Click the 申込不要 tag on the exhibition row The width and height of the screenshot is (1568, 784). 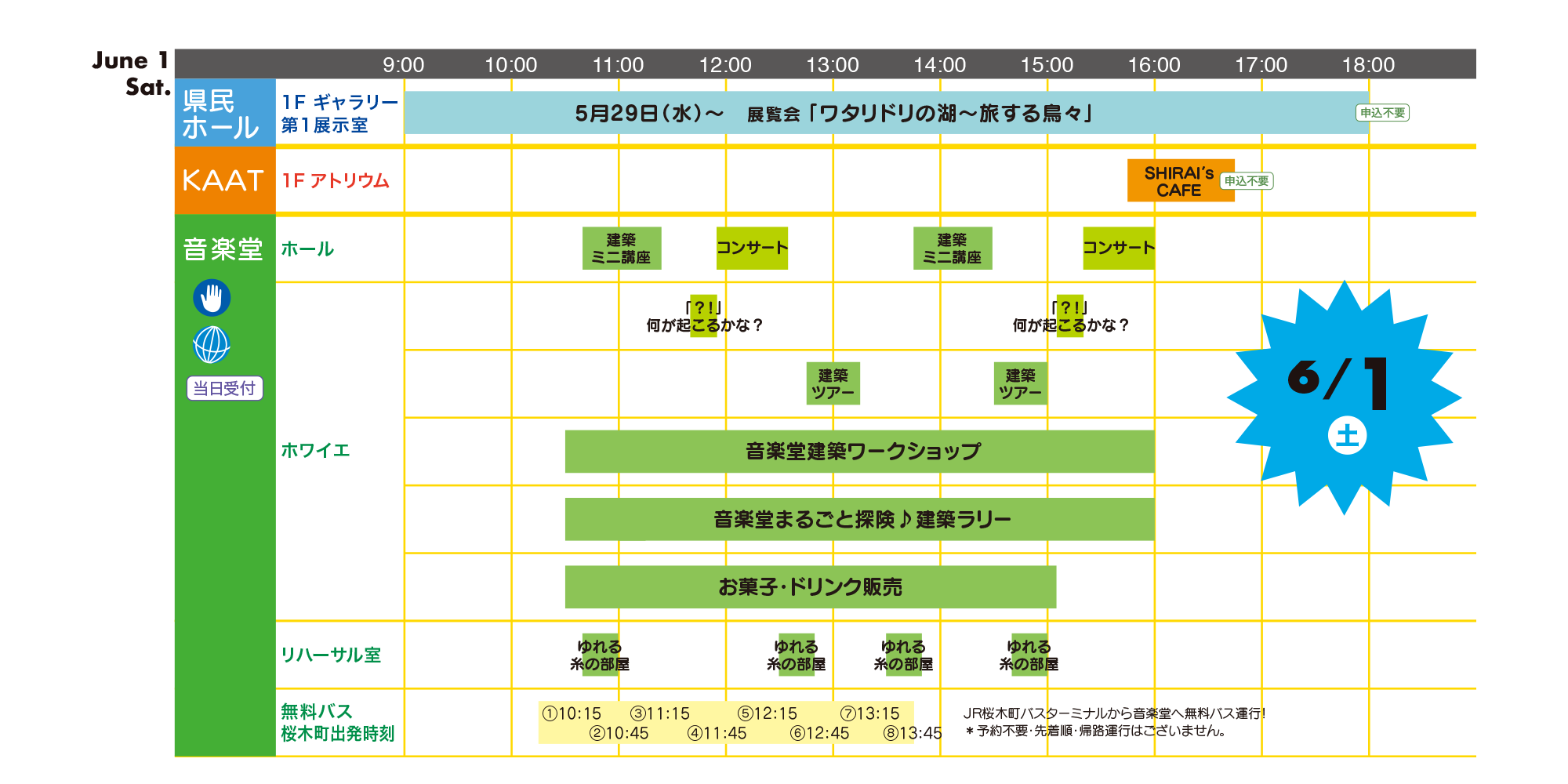[x=1383, y=113]
